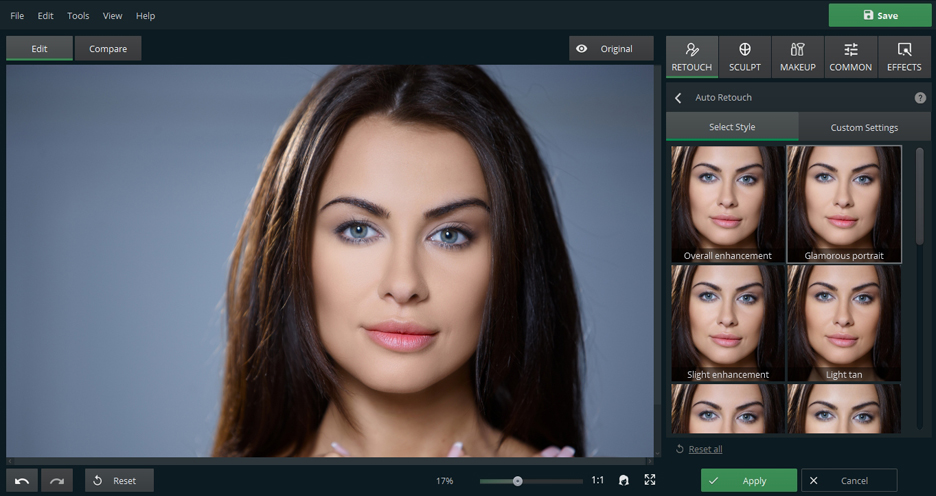Click the Reset all link
Viewport: 936px width, 496px height.
(705, 449)
